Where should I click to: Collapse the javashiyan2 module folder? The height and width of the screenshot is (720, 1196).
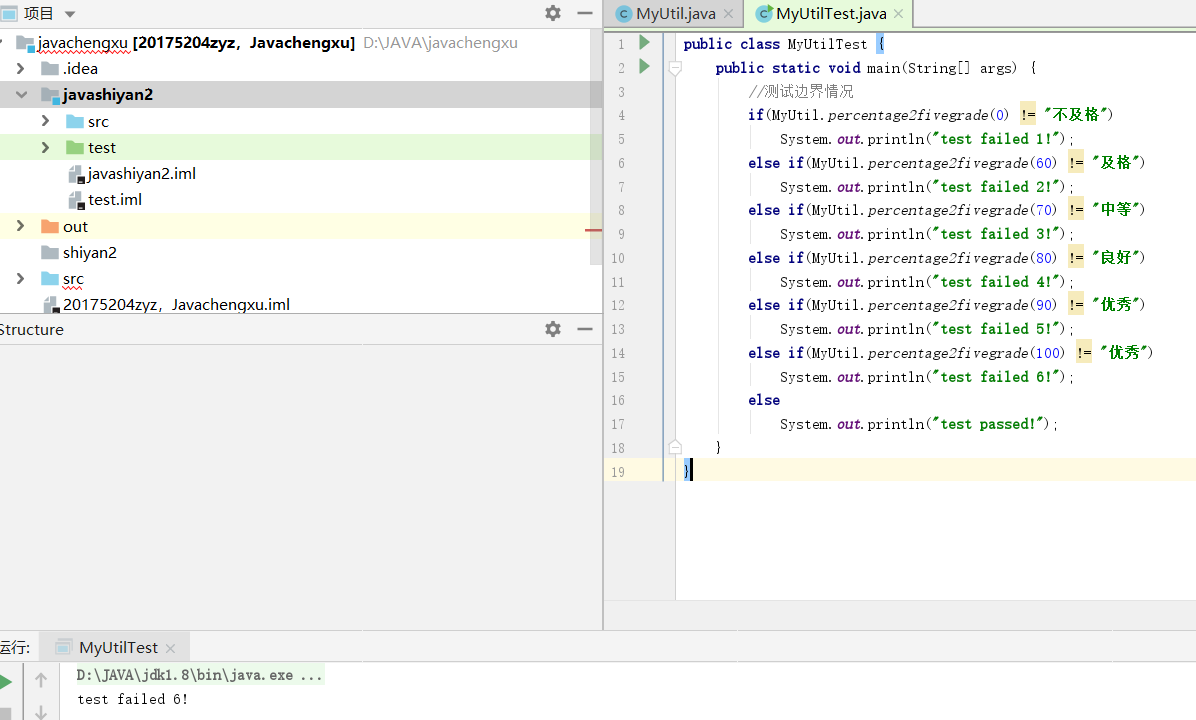coord(21,95)
